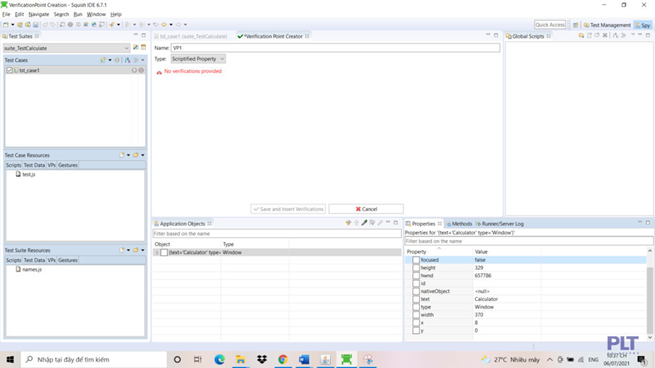
Task: Open the File menu
Action: coord(6,14)
